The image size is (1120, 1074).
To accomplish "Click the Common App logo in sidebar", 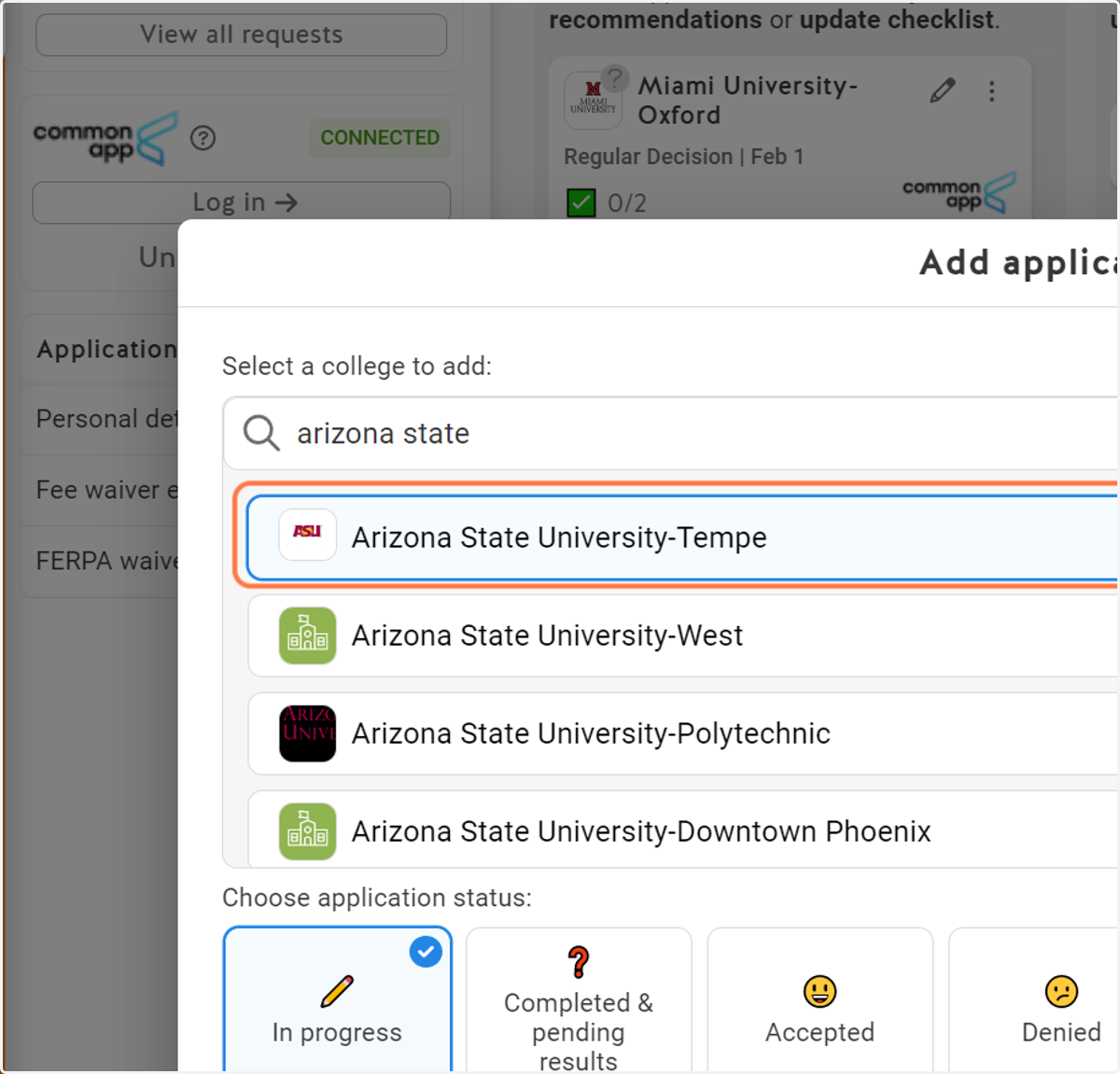I will click(x=105, y=139).
